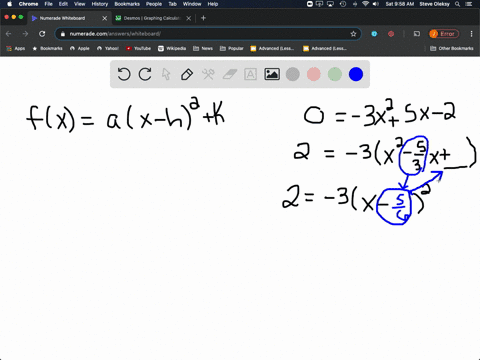
Task: Choose the pink pen color
Action: coord(314,74)
